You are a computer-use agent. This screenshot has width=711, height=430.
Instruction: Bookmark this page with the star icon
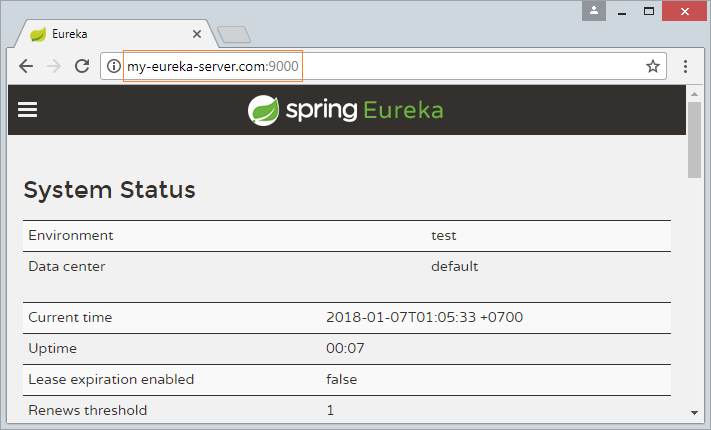point(653,66)
